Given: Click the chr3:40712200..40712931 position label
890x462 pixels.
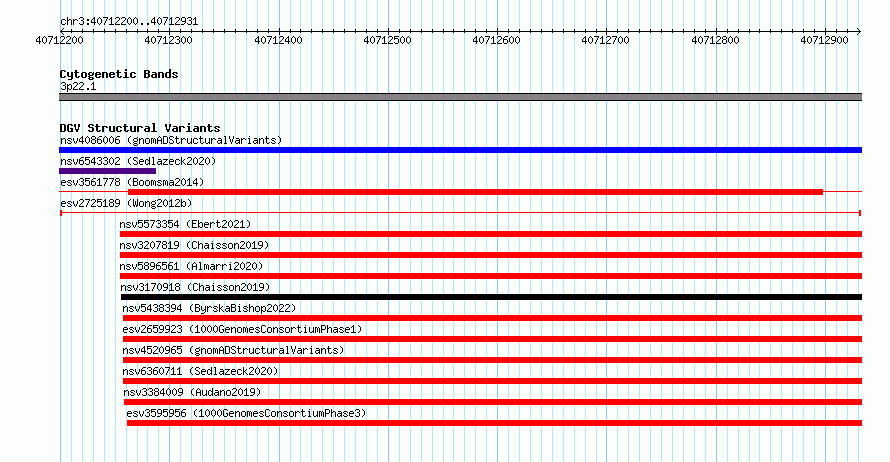Looking at the screenshot, I should click(129, 22).
